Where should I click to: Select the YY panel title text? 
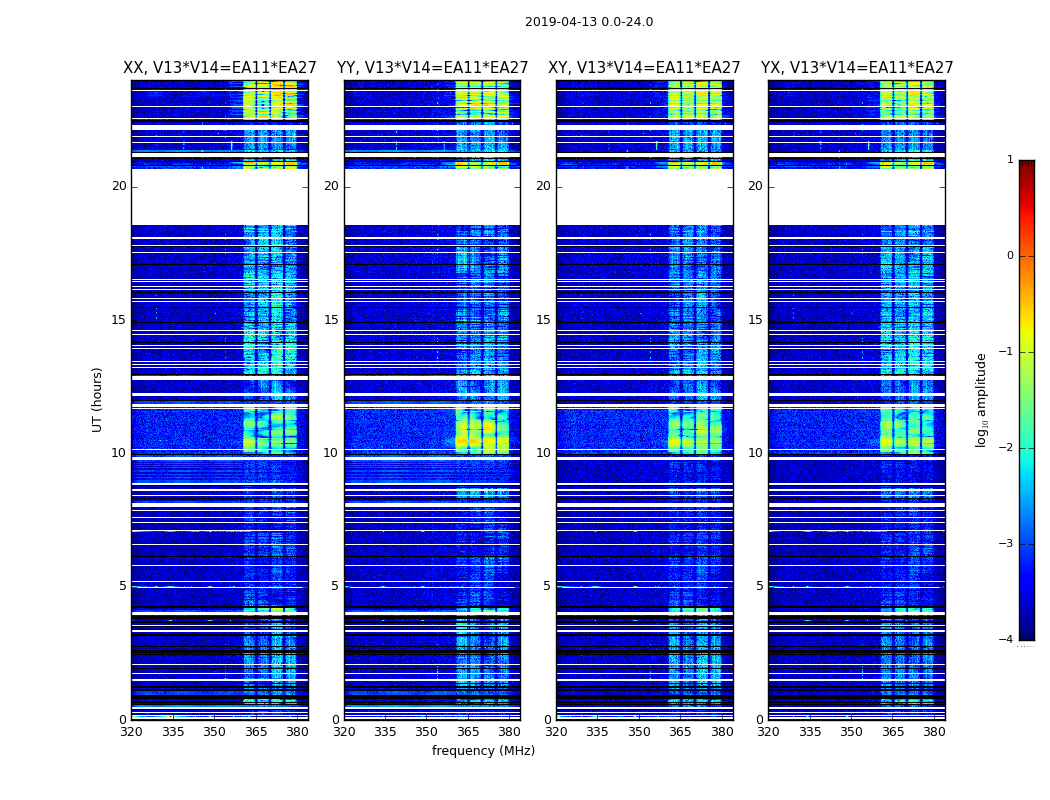point(432,68)
